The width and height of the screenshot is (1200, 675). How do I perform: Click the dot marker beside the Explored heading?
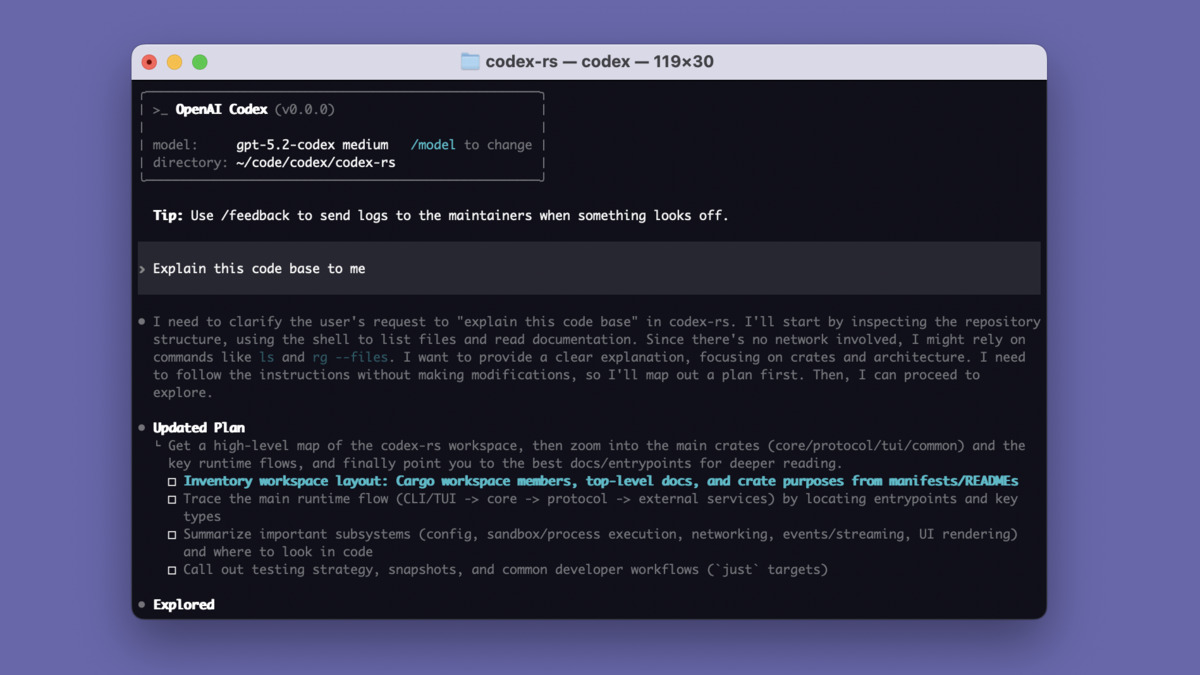point(143,604)
